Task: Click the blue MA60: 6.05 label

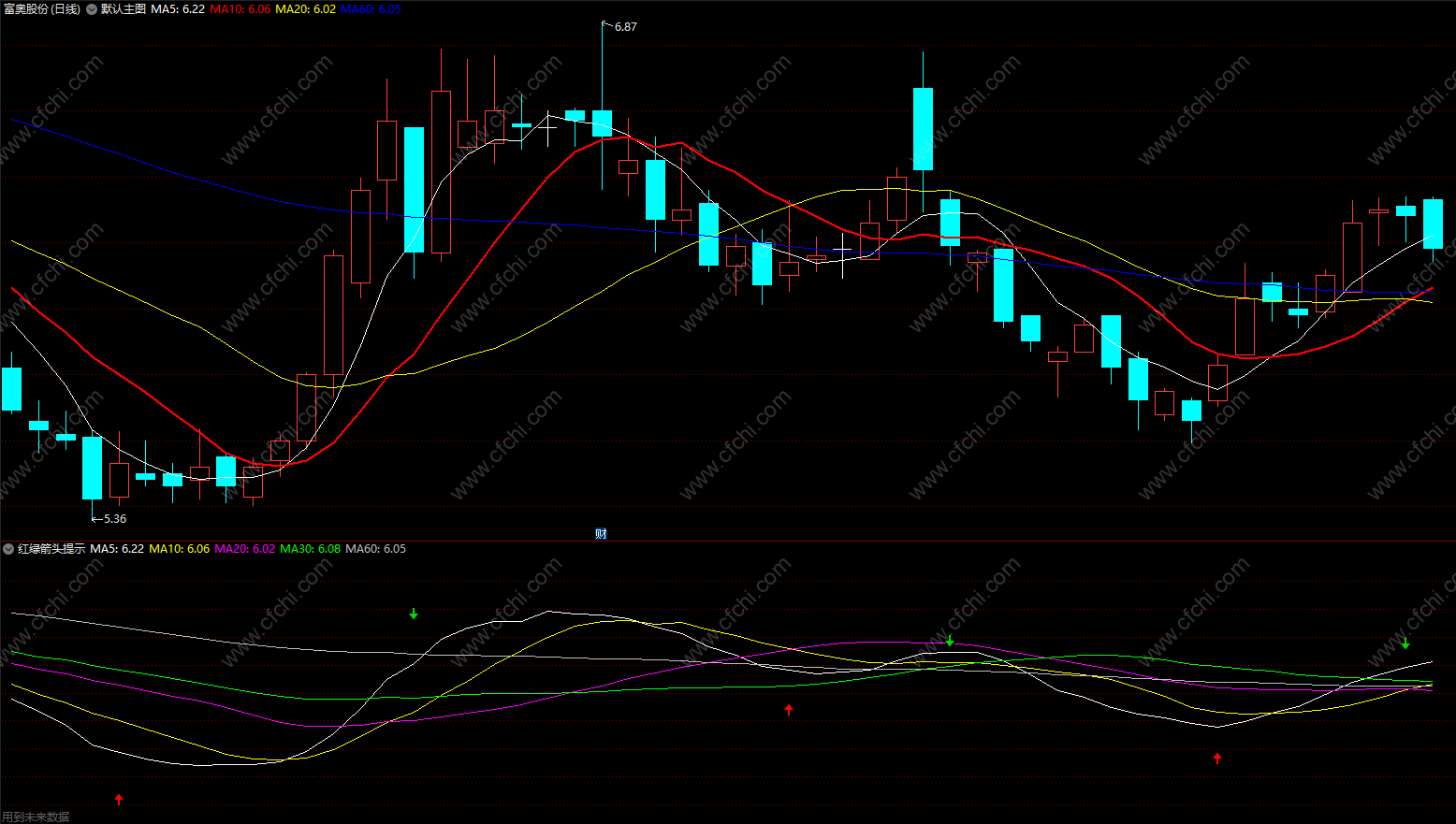Action: (x=371, y=9)
